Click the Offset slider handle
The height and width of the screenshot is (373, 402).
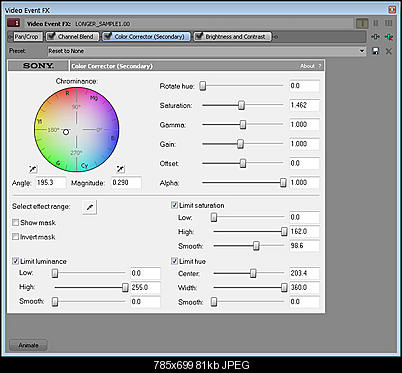243,163
